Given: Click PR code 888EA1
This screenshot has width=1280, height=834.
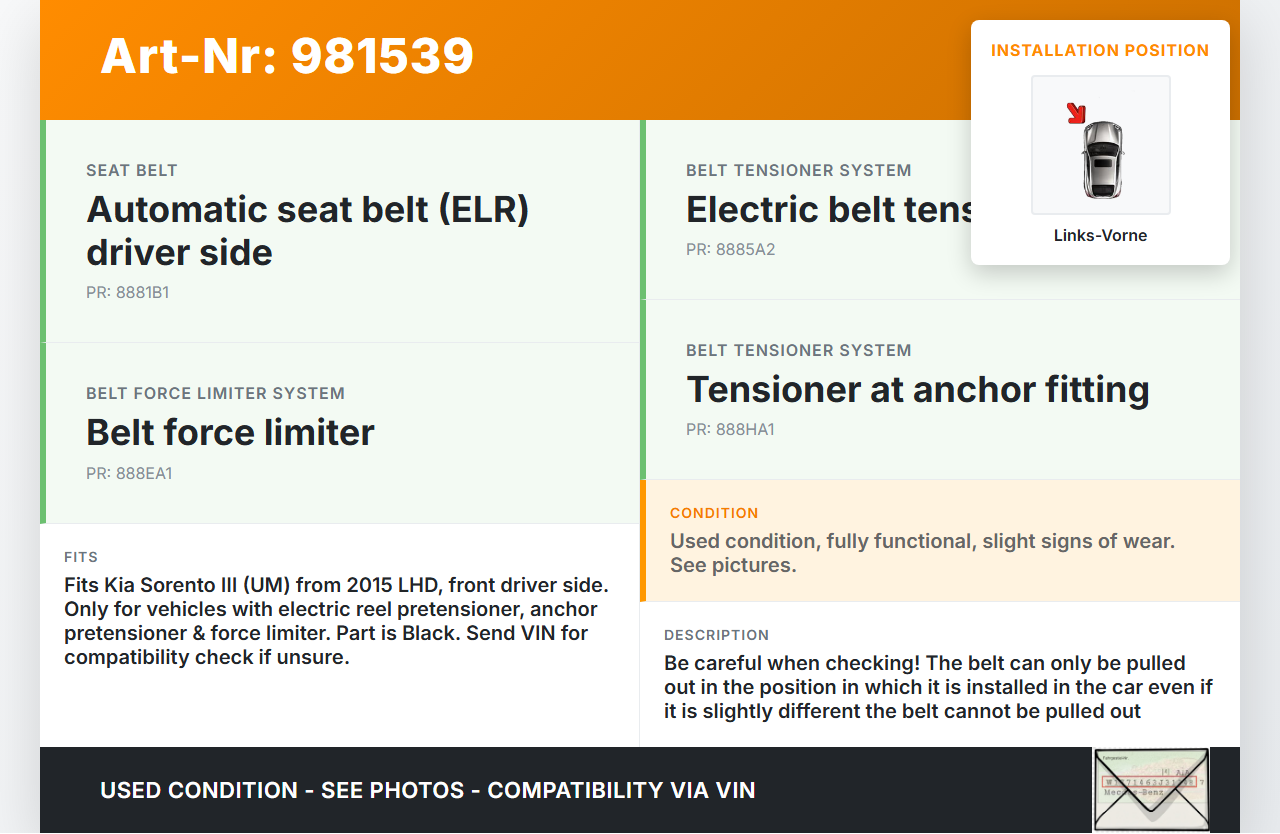Looking at the screenshot, I should (129, 473).
